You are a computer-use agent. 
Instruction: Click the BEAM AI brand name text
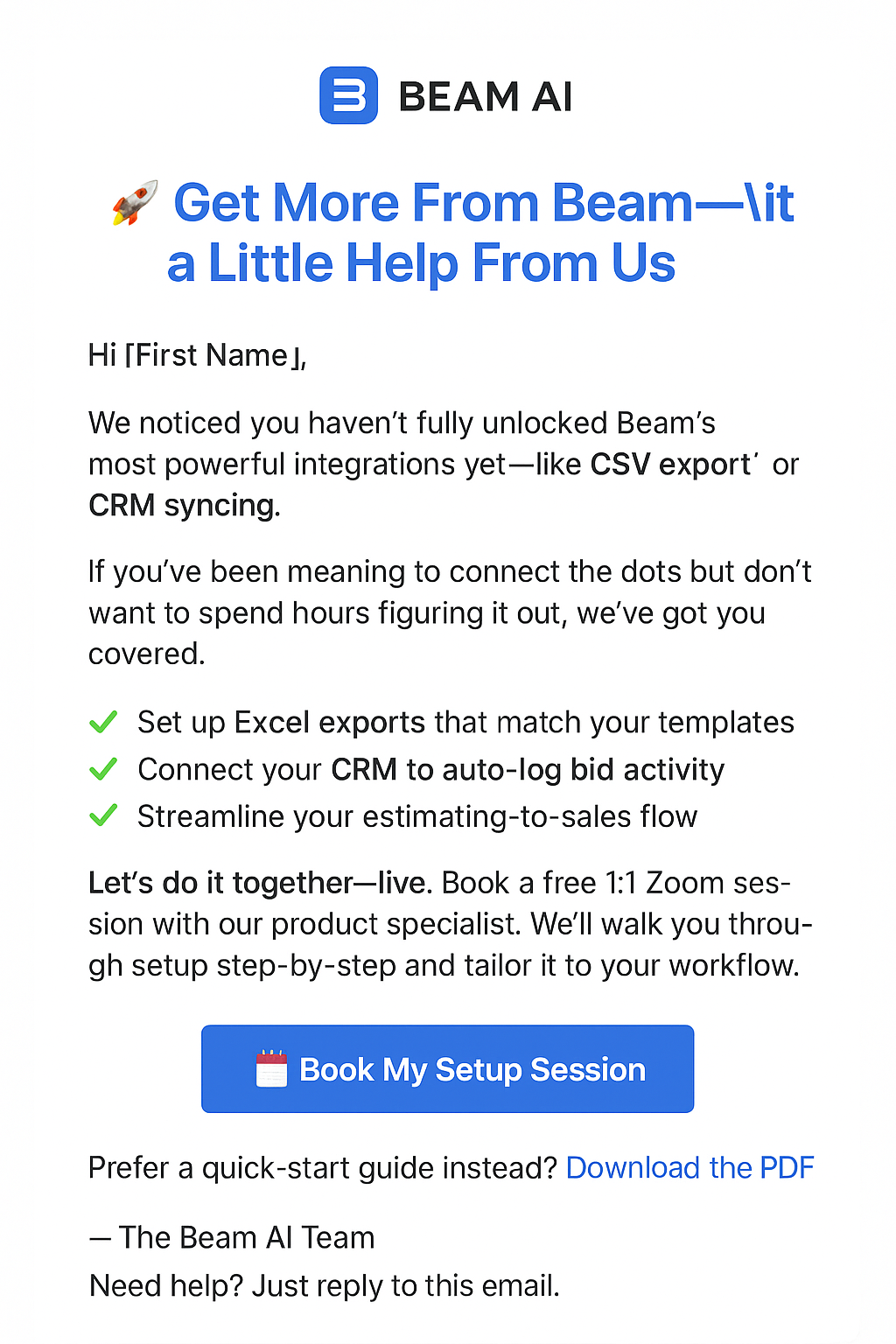click(486, 96)
